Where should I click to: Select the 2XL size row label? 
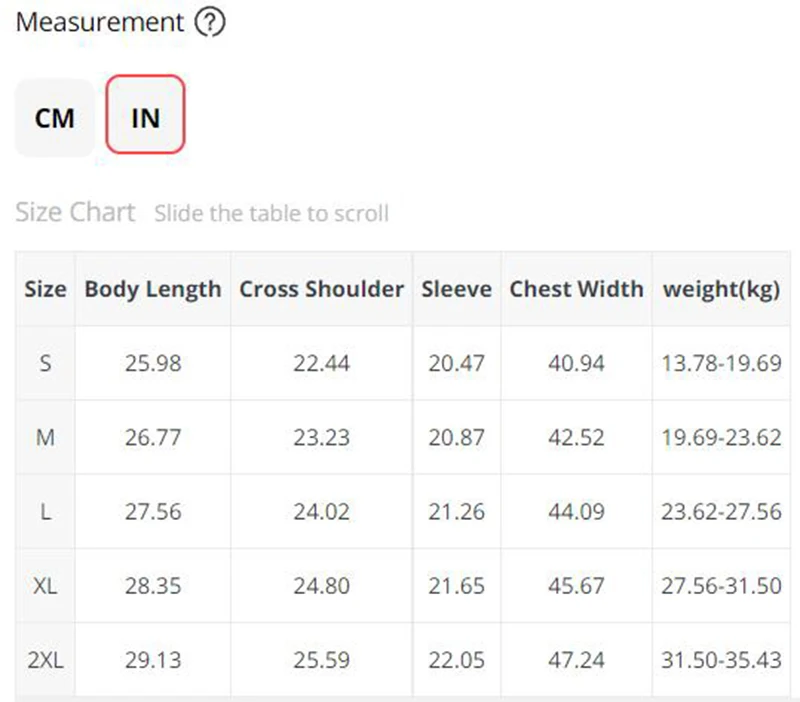[45, 660]
